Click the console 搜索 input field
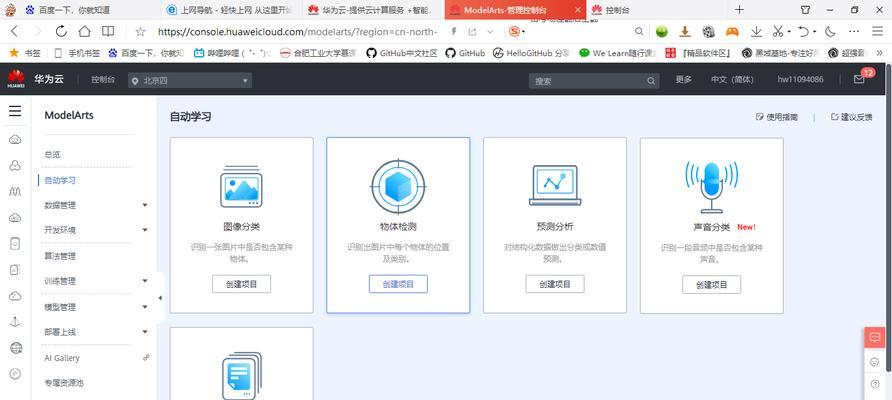Image resolution: width=892 pixels, height=400 pixels. [592, 80]
